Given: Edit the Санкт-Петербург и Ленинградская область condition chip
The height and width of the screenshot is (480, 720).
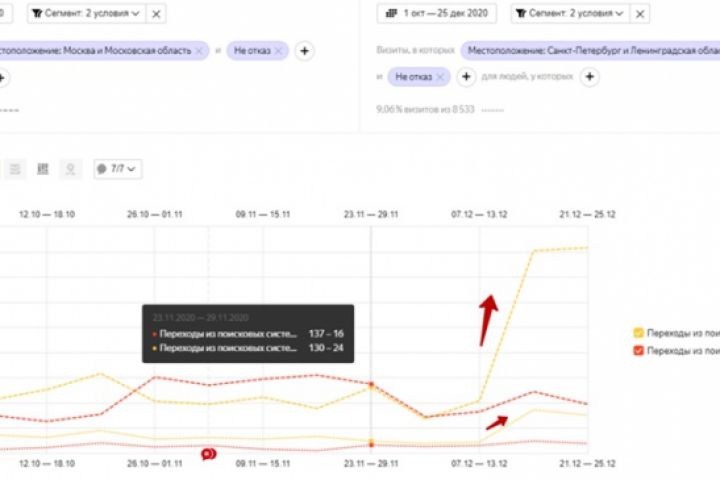Looking at the screenshot, I should pos(592,51).
